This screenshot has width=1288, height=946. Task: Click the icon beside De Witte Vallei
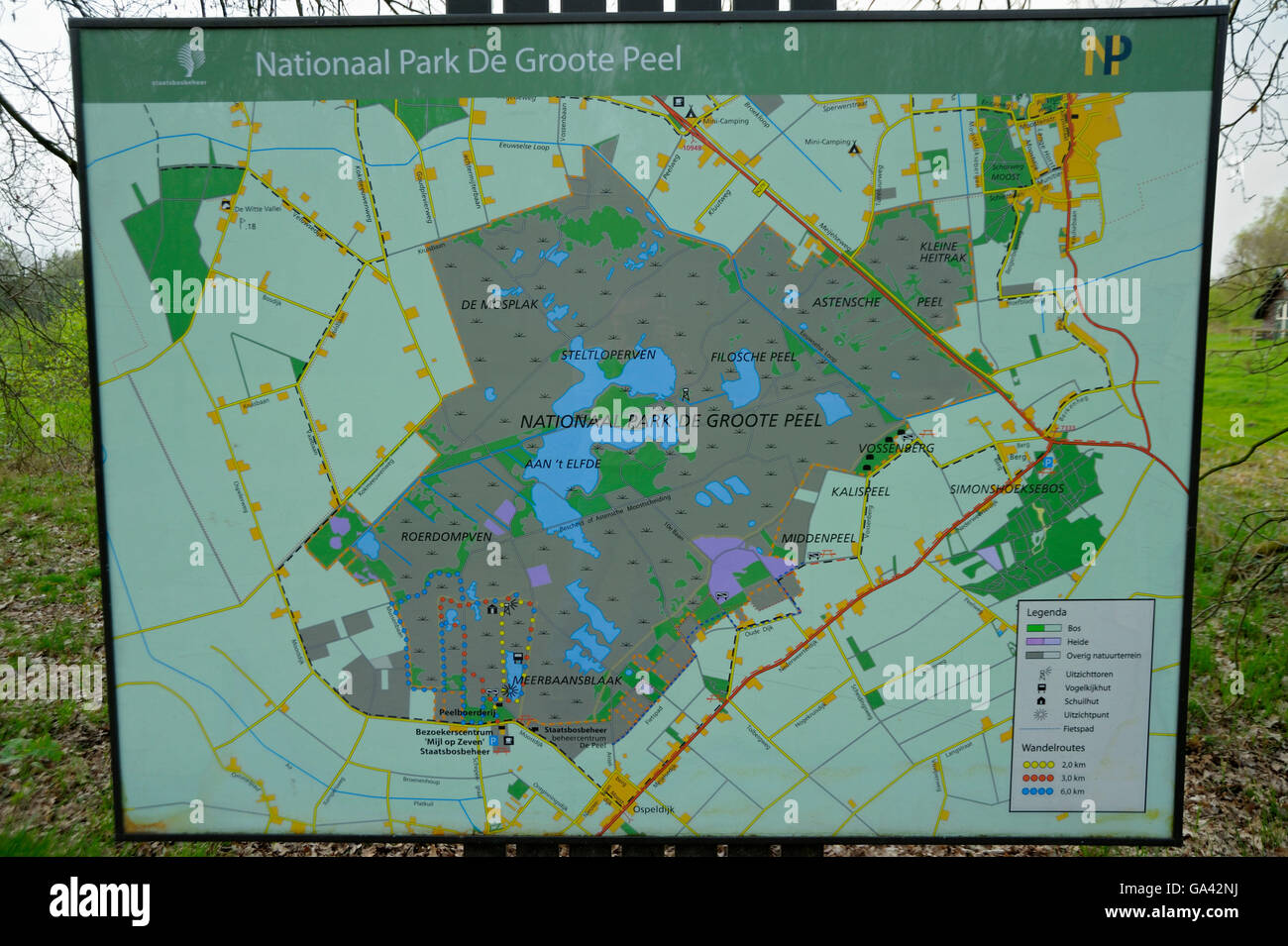pos(227,205)
